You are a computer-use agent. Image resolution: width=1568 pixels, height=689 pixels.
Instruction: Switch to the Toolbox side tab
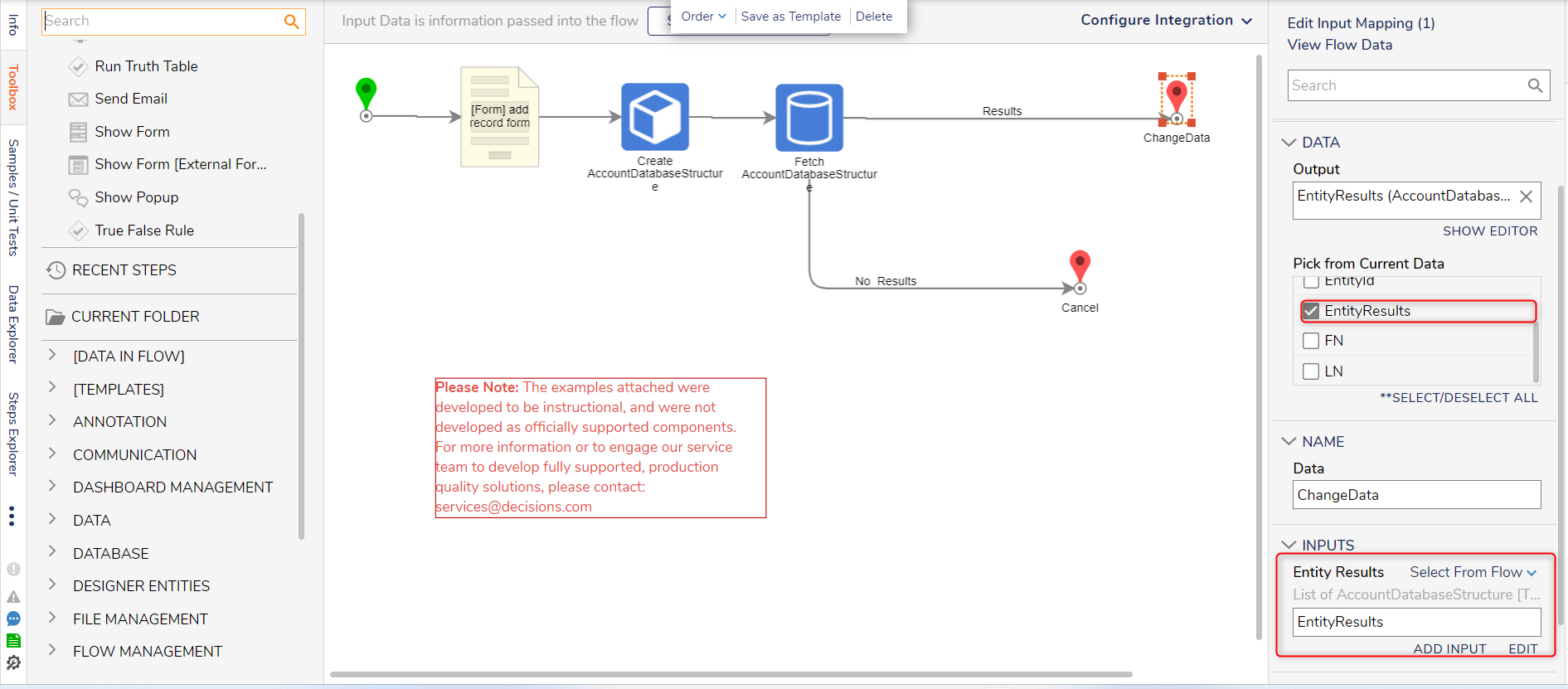tap(13, 87)
